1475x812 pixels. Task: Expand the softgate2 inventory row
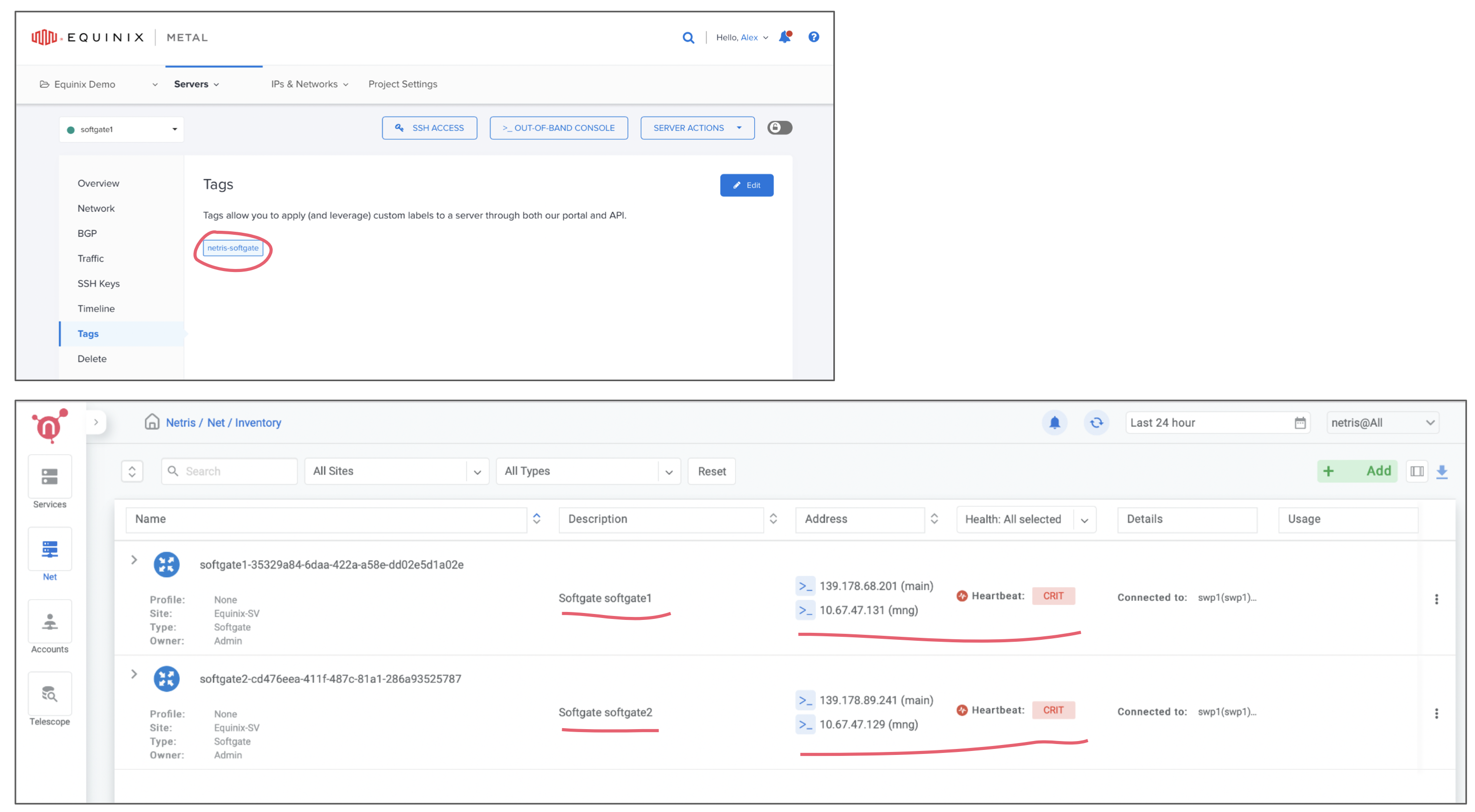[x=134, y=674]
